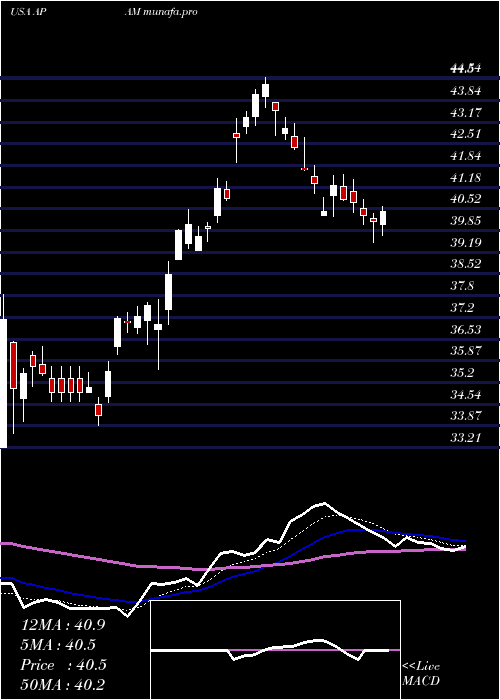Click the 33.87 price axis label
This screenshot has height=700, width=500.
click(466, 417)
